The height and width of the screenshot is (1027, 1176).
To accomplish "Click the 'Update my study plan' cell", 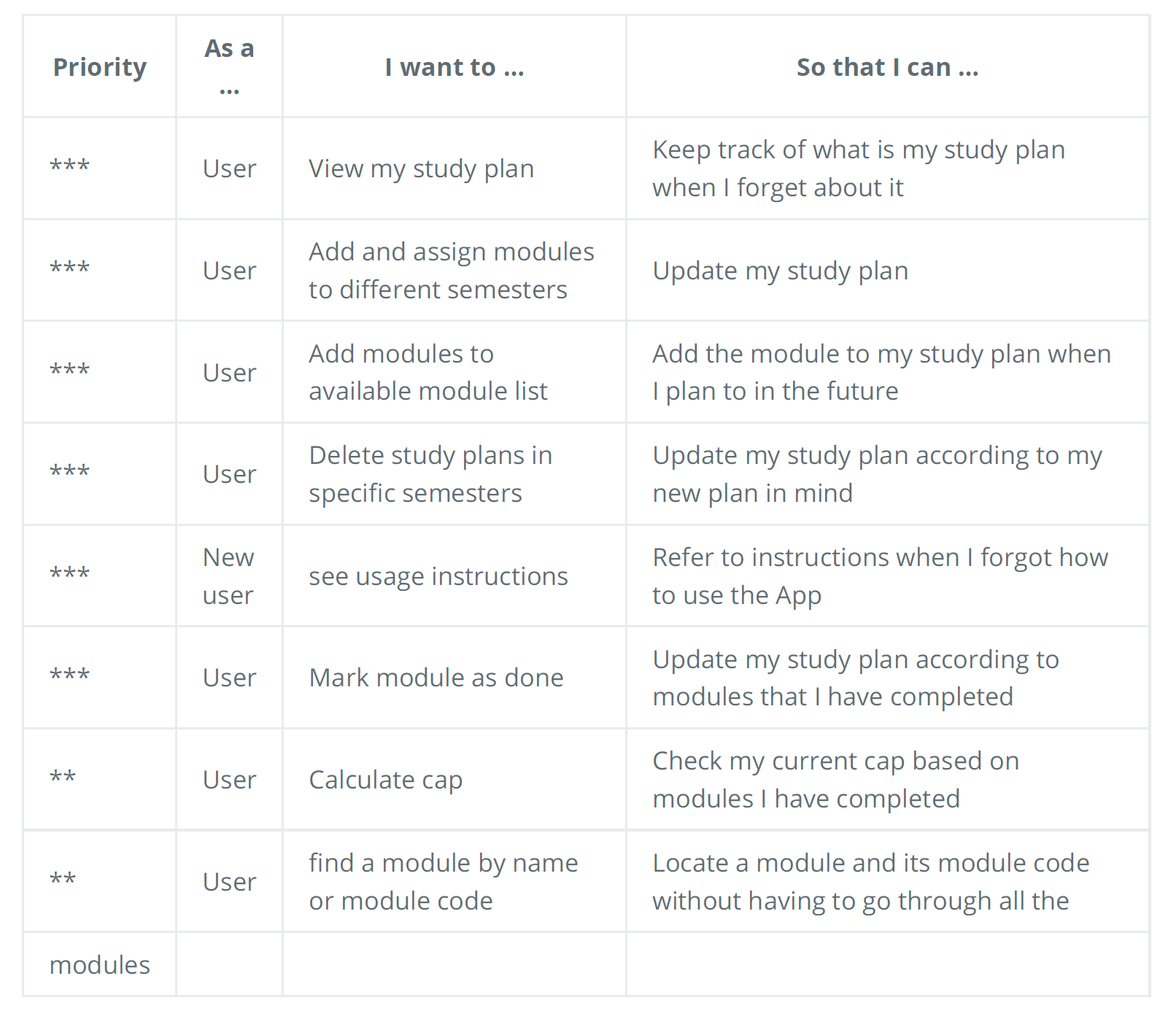I will pos(780,271).
